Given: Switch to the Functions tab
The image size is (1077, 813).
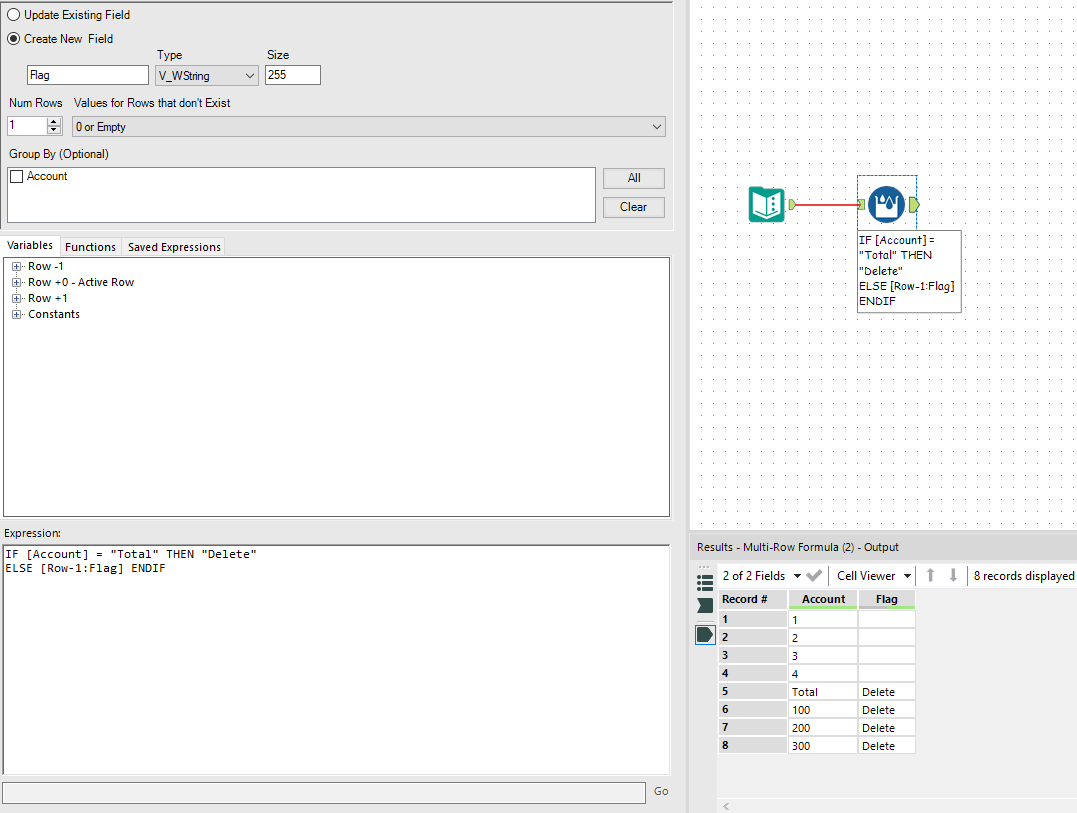Looking at the screenshot, I should click(90, 247).
